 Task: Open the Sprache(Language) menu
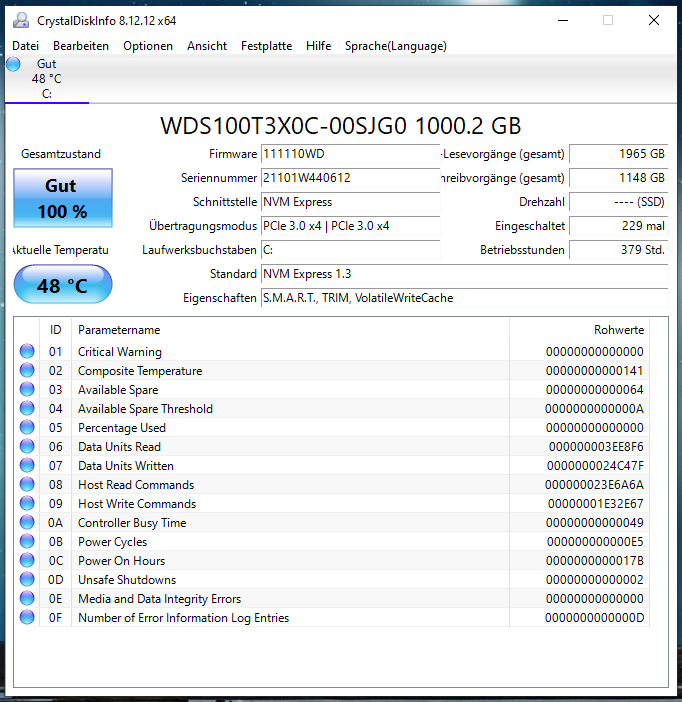click(396, 46)
